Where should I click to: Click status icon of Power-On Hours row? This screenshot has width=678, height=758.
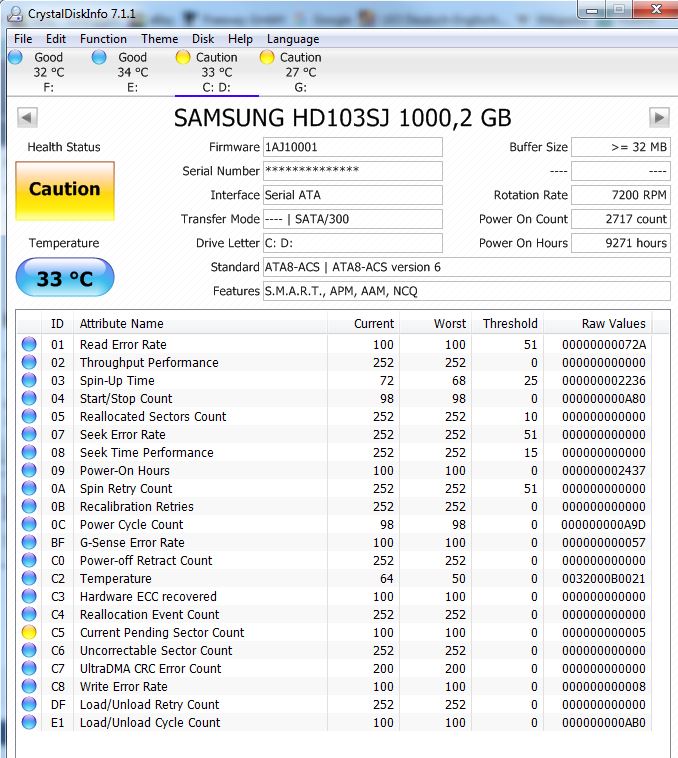29,470
